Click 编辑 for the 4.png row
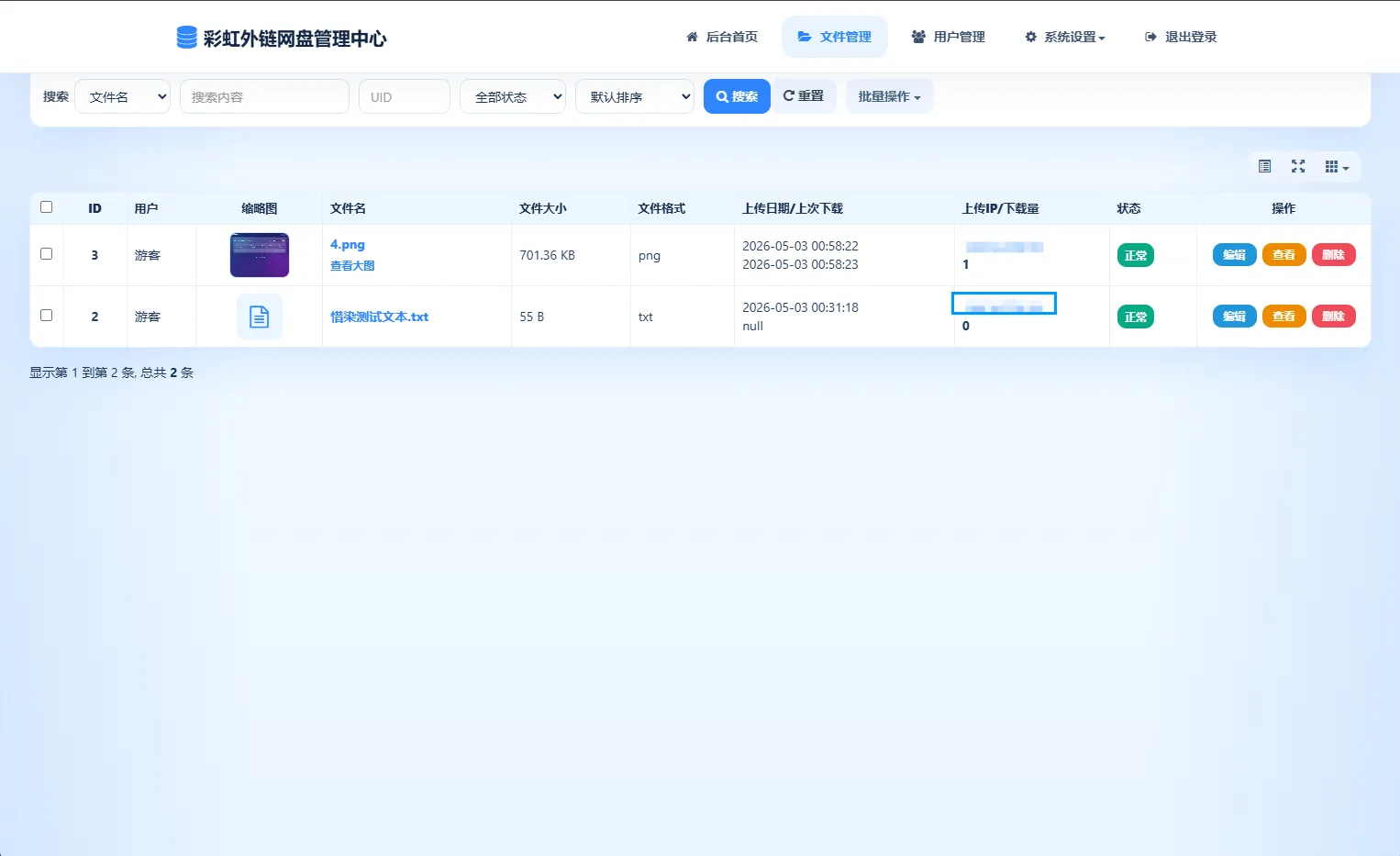This screenshot has width=1400, height=856. (x=1234, y=255)
